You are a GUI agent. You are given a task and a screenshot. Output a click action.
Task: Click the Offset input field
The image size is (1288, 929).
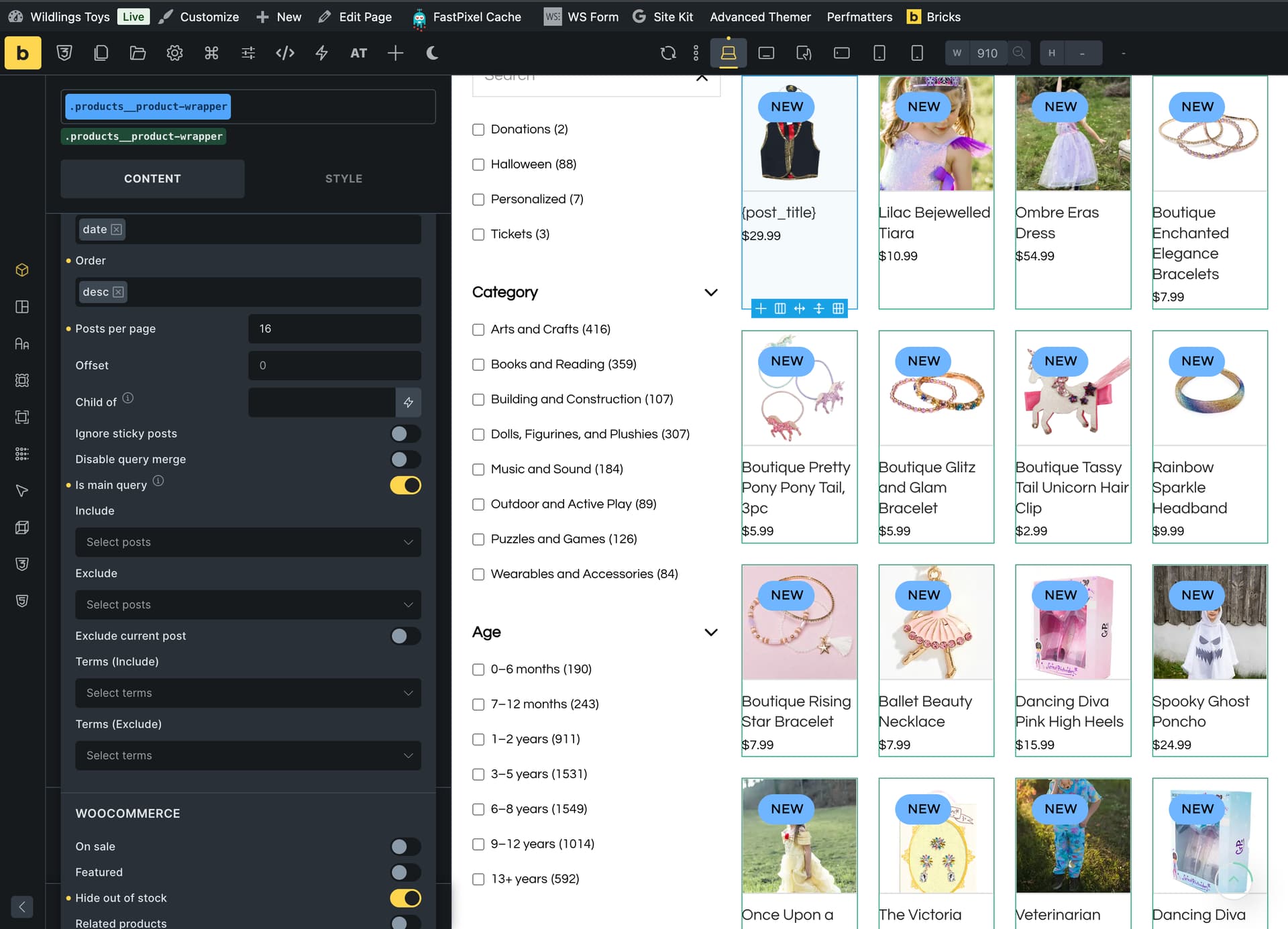(x=335, y=366)
